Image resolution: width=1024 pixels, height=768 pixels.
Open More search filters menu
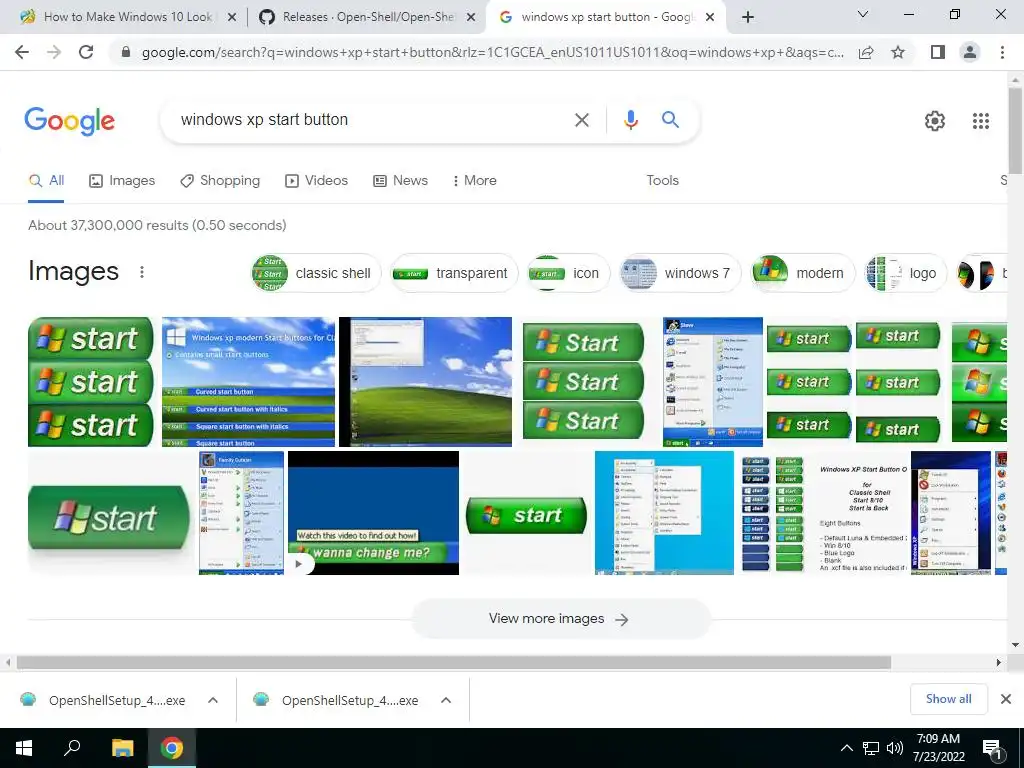[475, 180]
